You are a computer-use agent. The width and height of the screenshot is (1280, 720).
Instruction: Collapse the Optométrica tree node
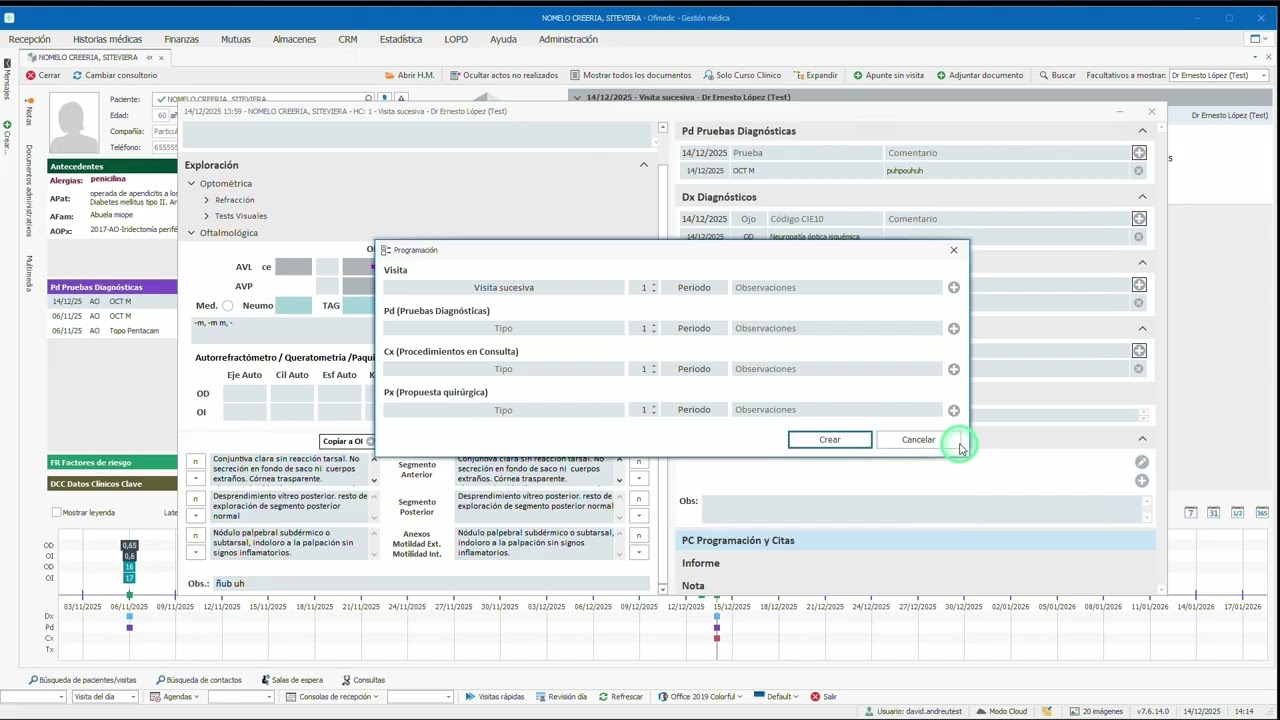[191, 184]
